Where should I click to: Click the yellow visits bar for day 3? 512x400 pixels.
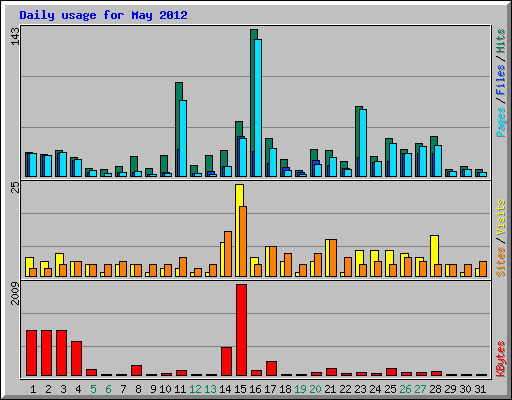click(x=58, y=265)
